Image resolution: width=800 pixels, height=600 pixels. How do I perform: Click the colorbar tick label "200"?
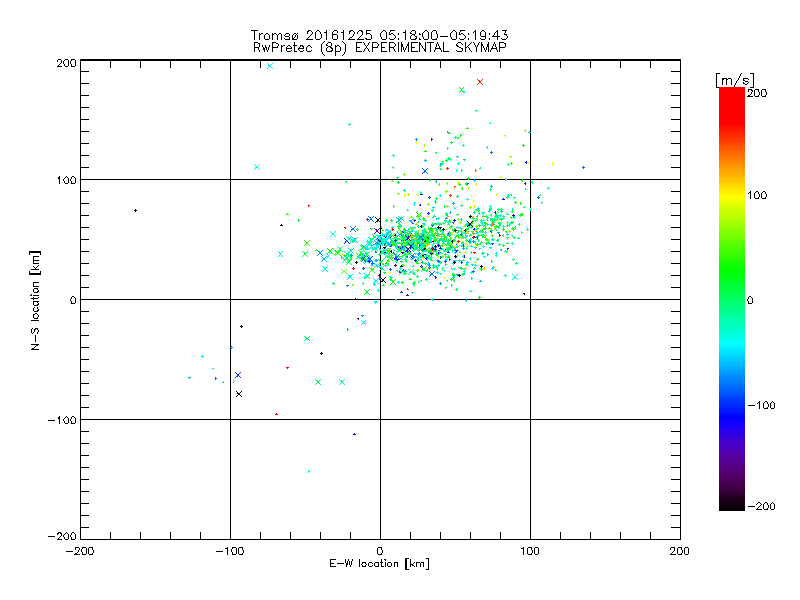click(757, 93)
